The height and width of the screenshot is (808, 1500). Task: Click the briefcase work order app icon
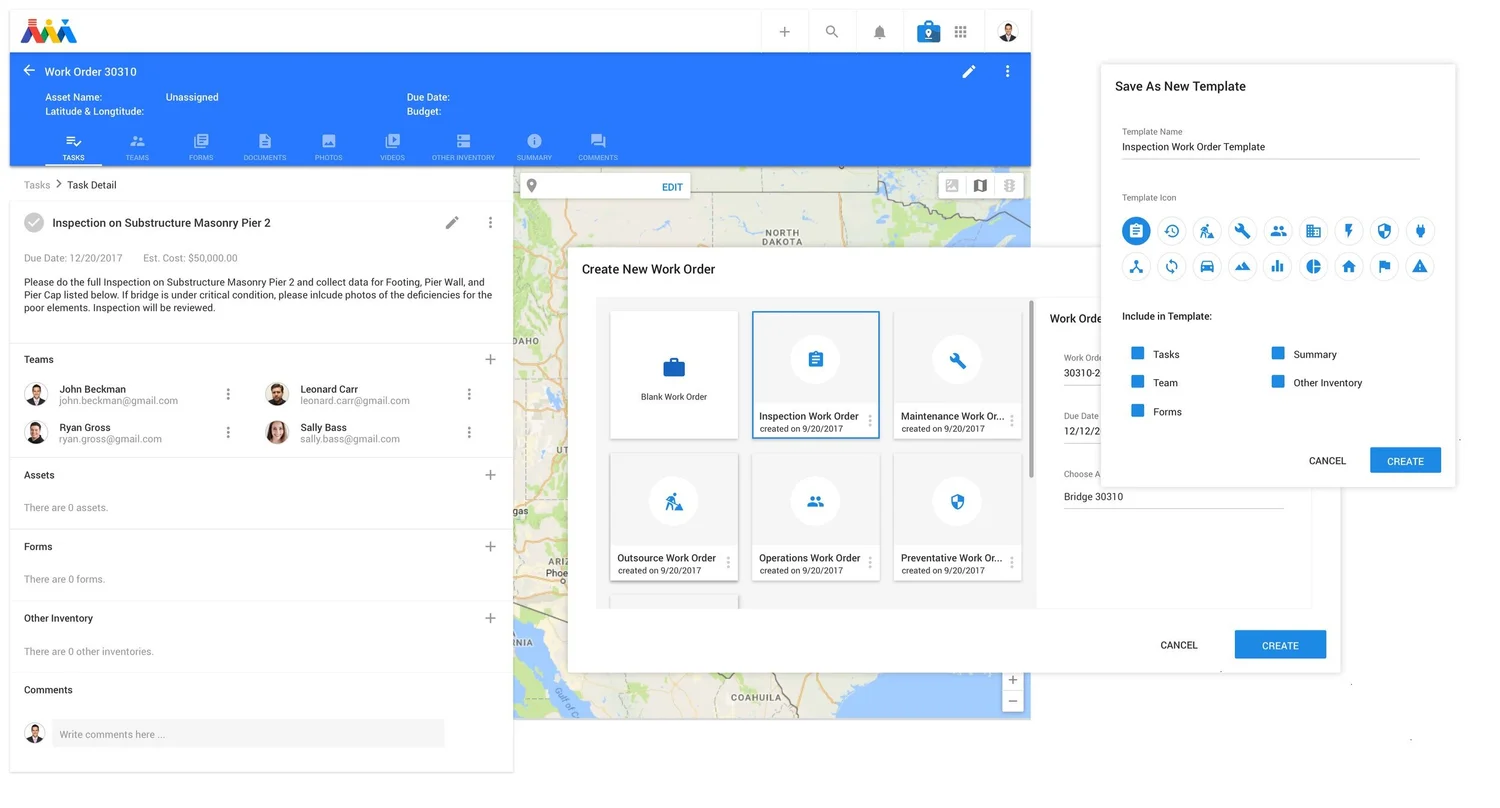pyautogui.click(x=928, y=32)
